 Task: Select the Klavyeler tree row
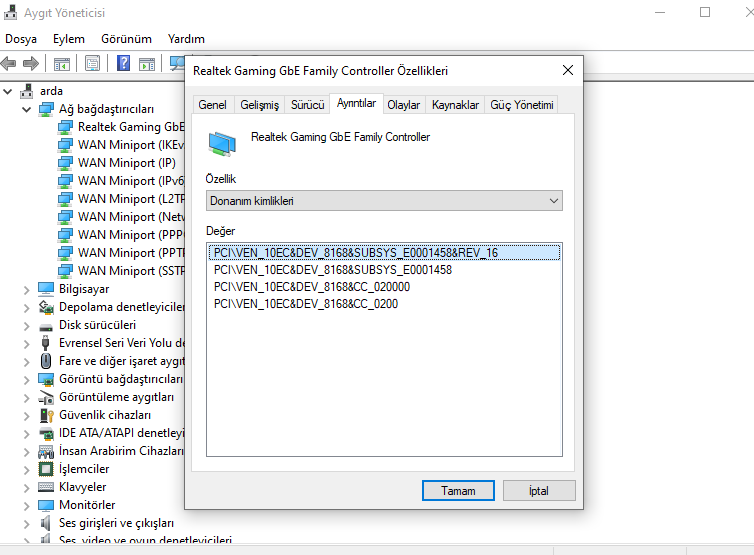click(82, 487)
